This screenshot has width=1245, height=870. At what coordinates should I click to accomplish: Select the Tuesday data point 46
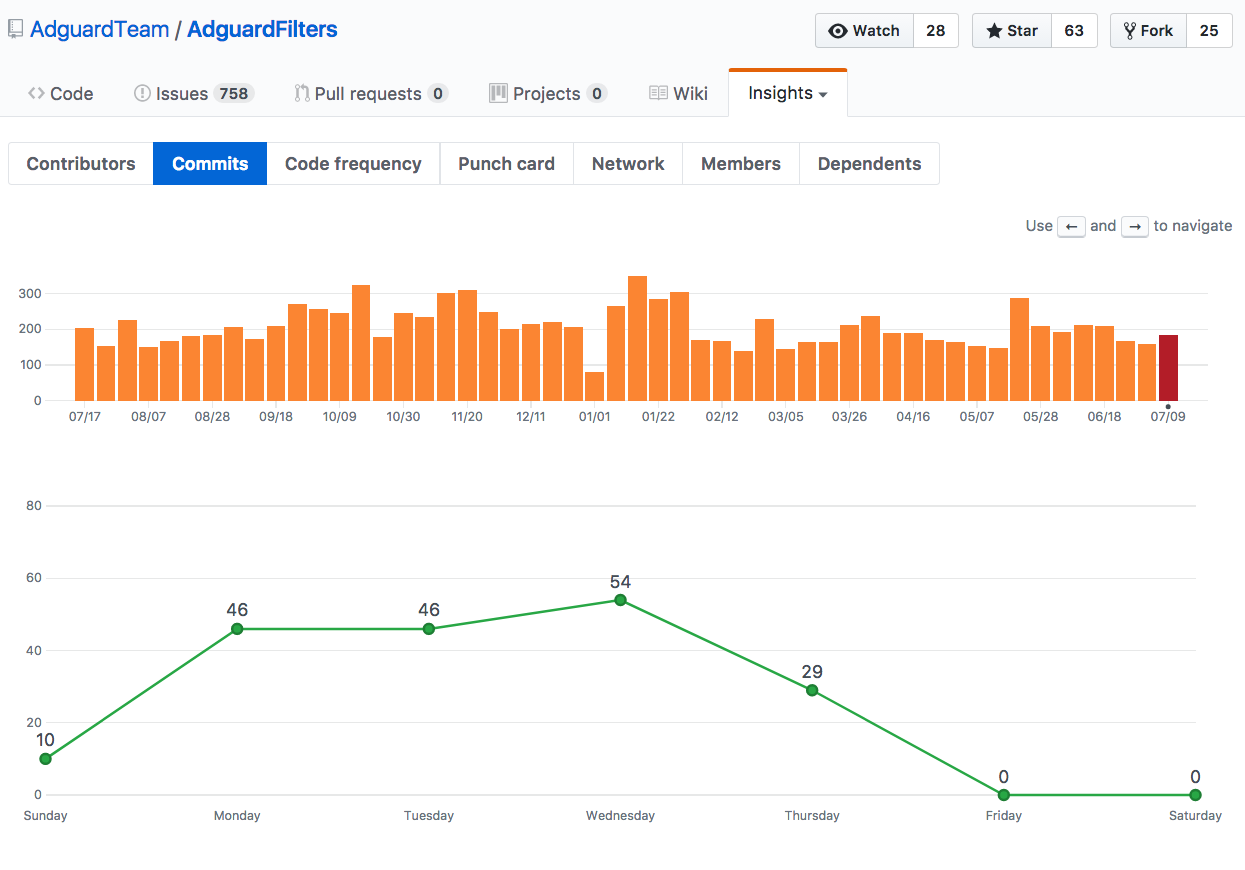pos(429,629)
